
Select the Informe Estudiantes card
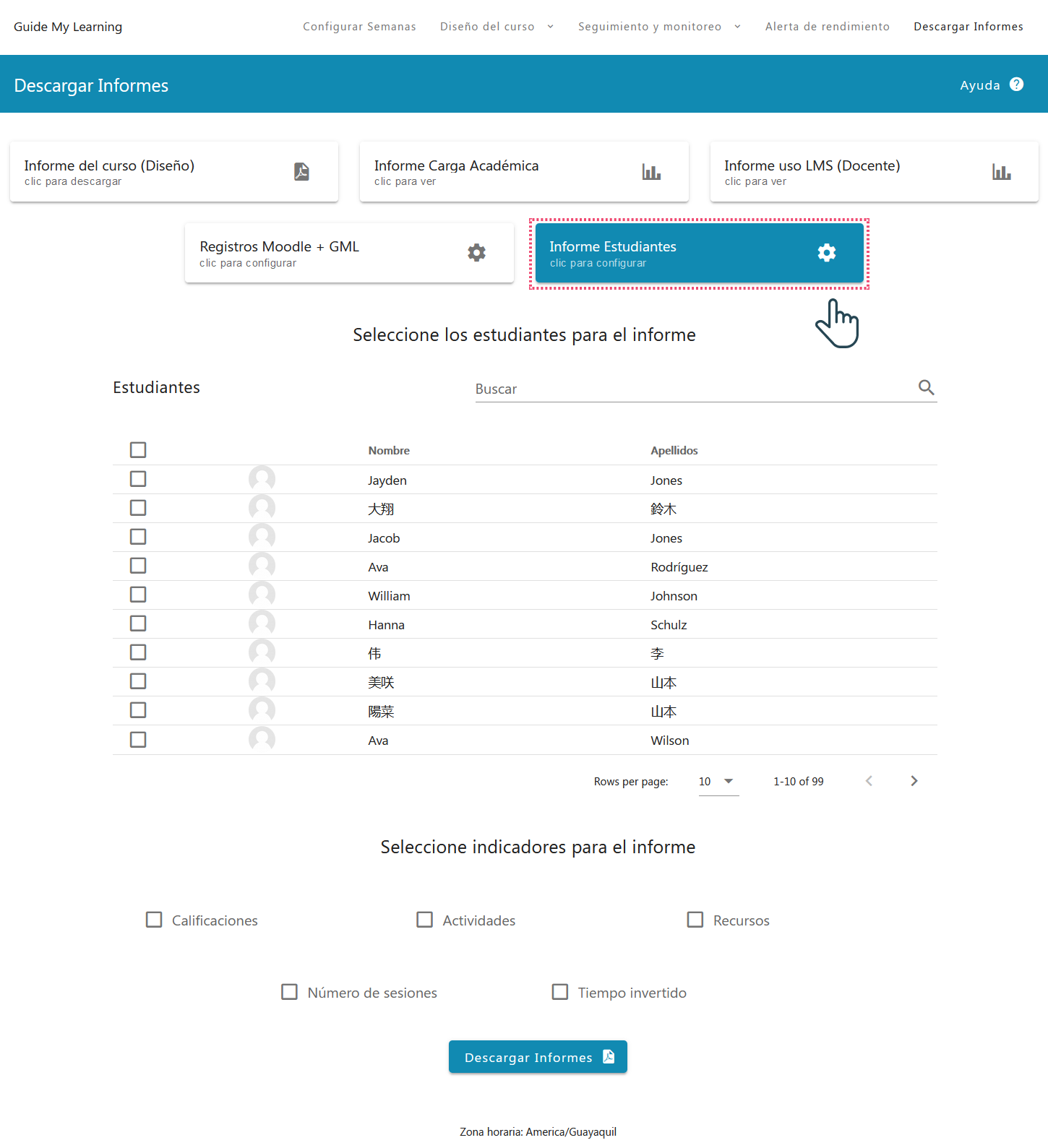click(x=700, y=253)
